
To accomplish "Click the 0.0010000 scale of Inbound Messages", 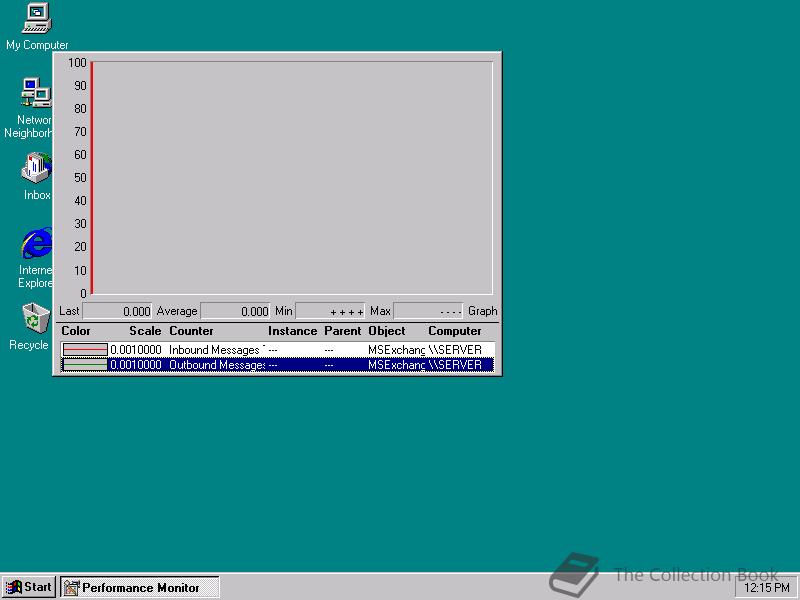I will (136, 349).
